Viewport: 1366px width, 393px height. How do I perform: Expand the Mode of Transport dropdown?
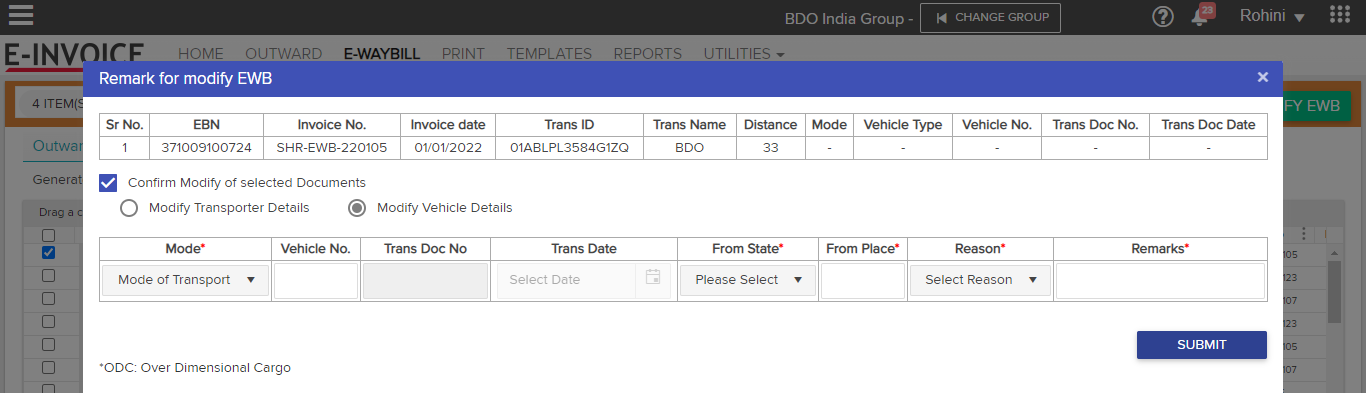click(x=186, y=280)
